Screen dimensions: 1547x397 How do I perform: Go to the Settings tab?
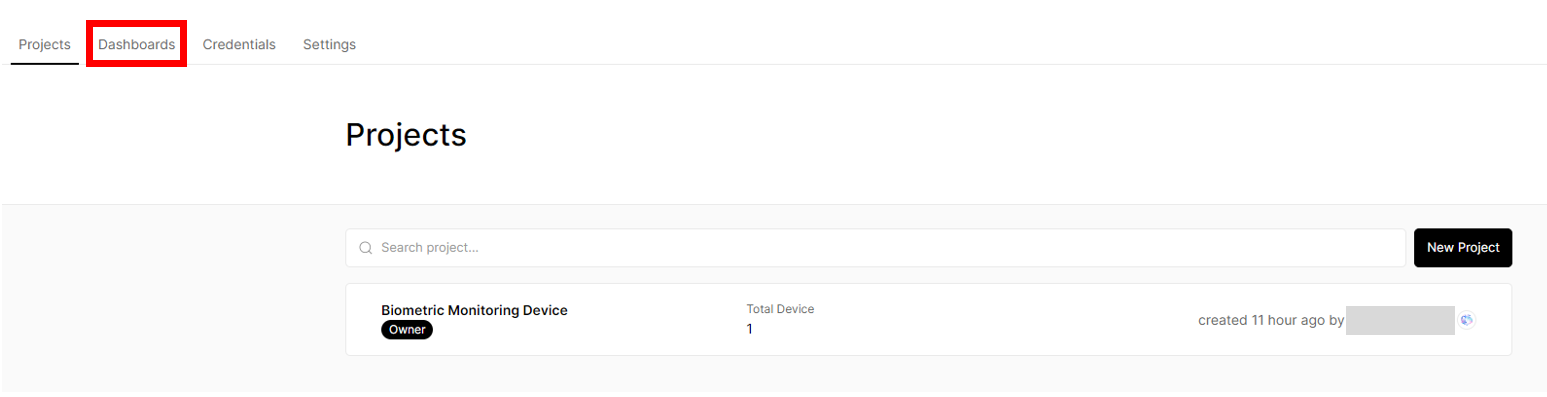329,44
